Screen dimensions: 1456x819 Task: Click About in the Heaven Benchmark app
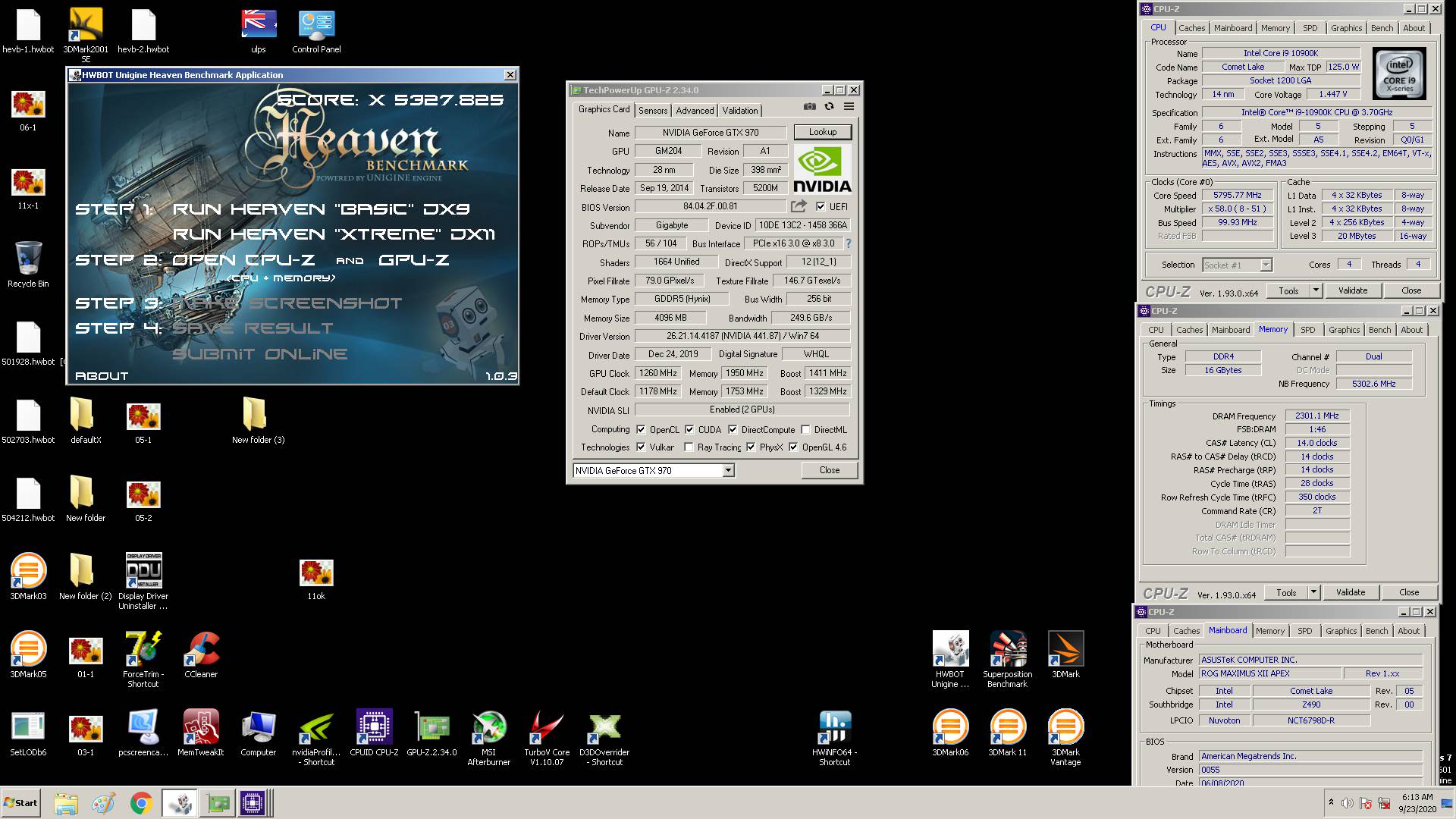(x=102, y=376)
